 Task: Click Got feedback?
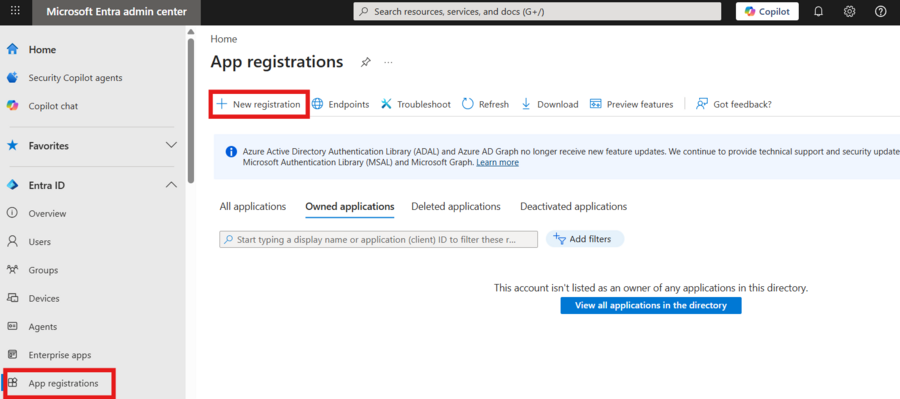[734, 104]
